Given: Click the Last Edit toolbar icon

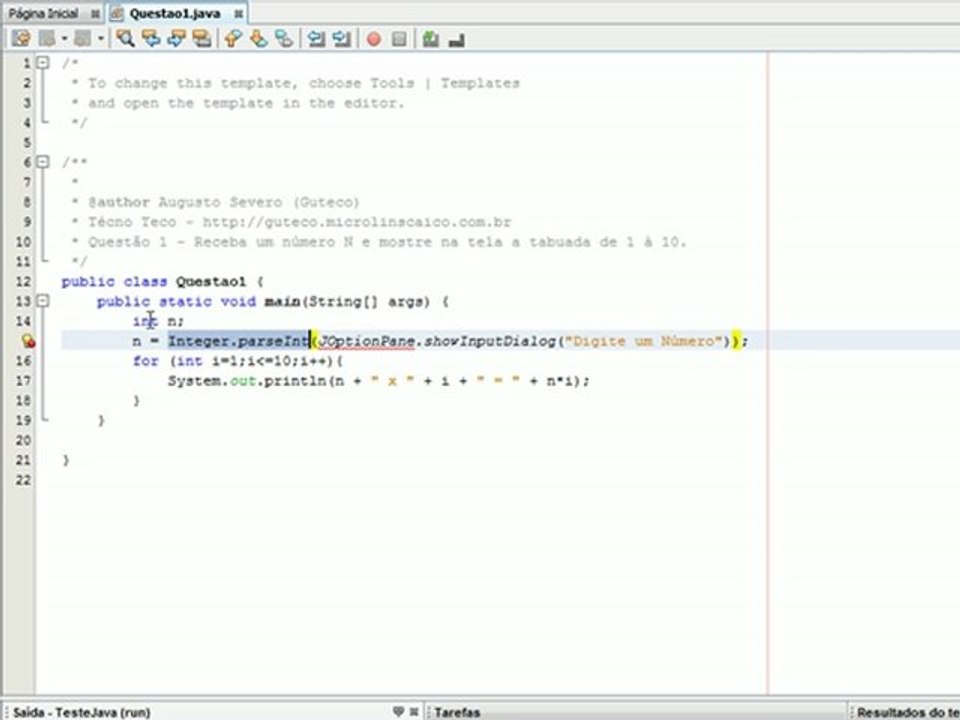Looking at the screenshot, I should coord(20,39).
